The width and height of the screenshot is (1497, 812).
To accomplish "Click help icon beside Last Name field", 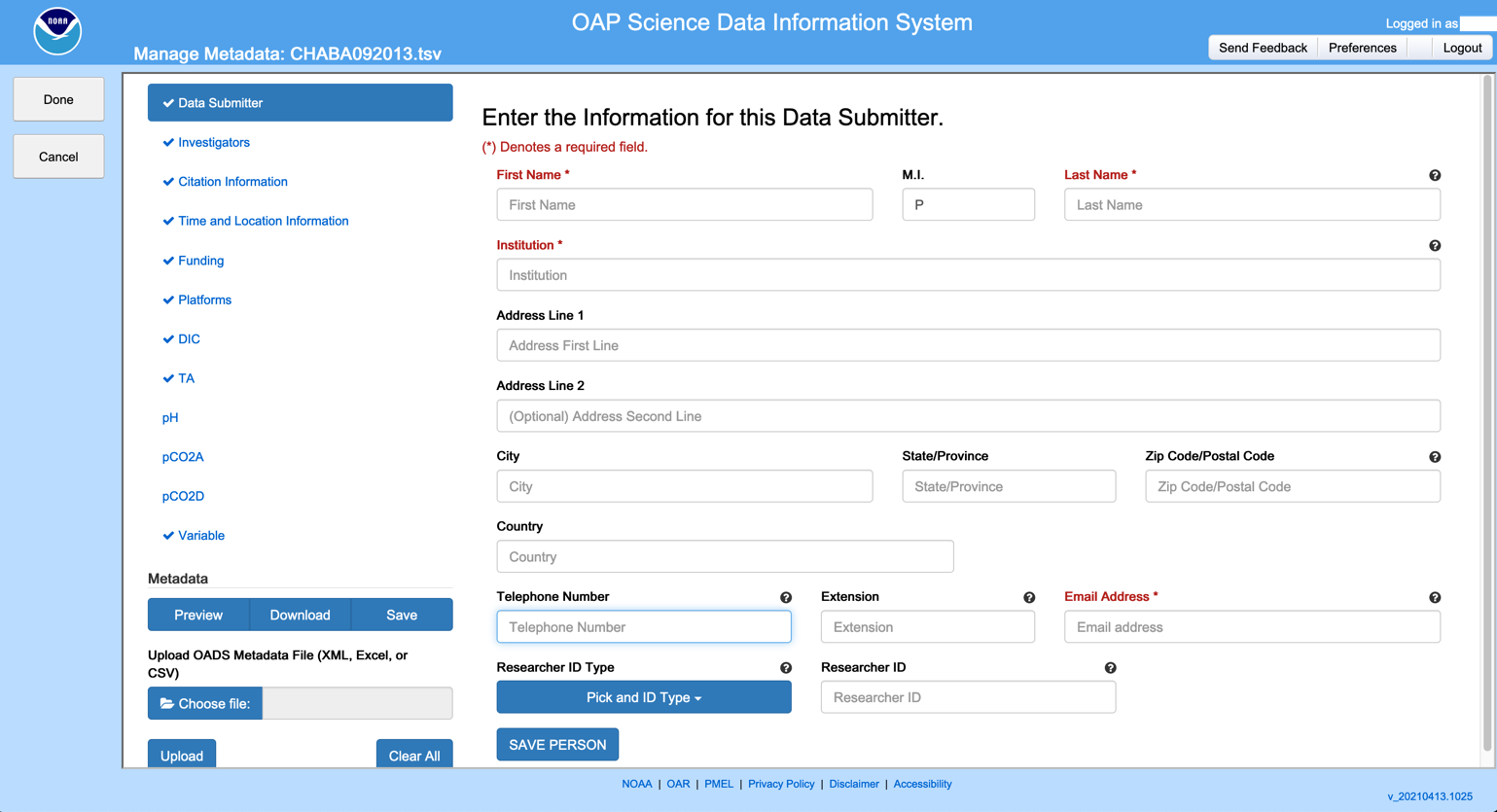I will coord(1434,175).
